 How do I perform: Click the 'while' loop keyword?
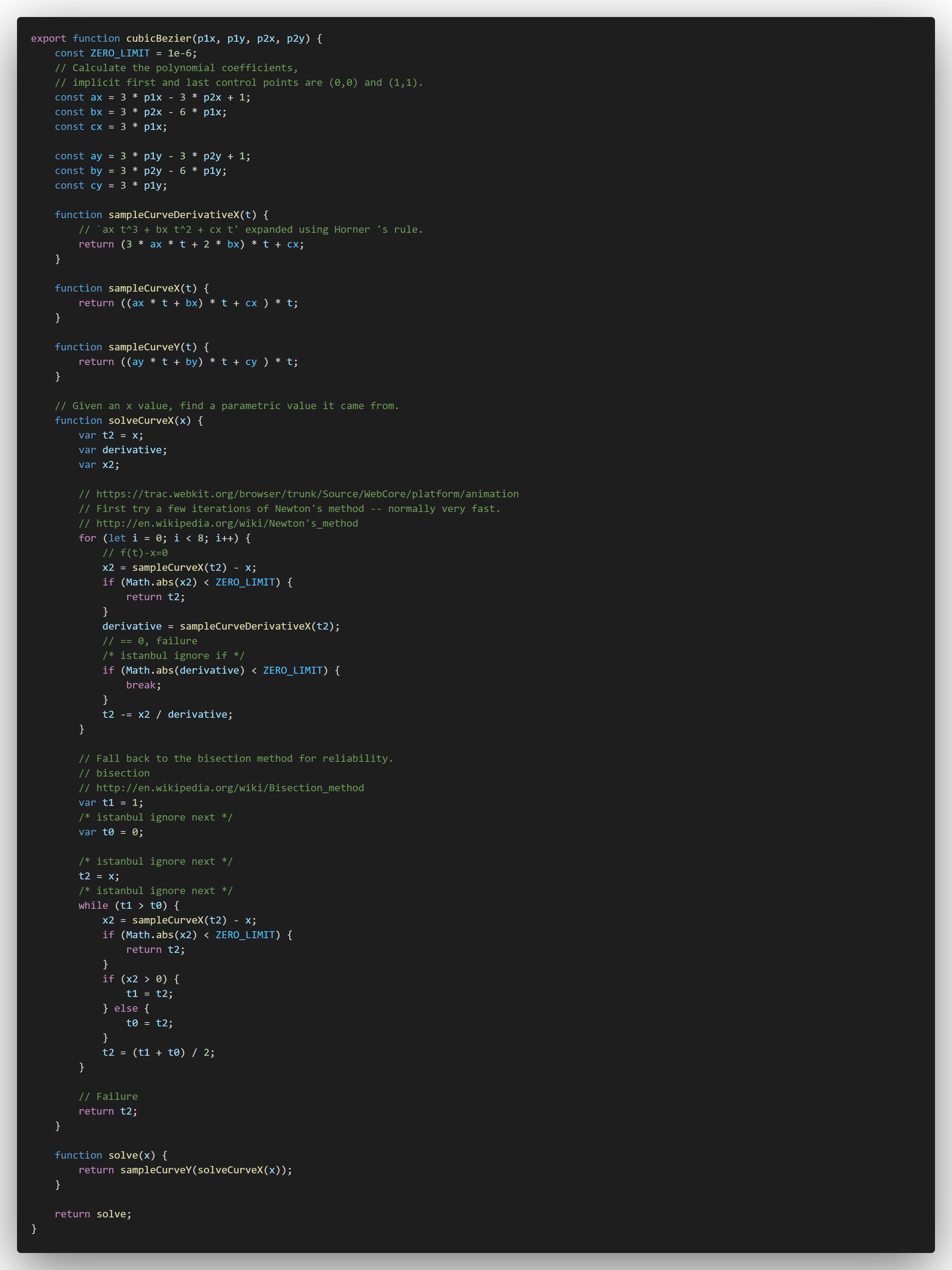[93, 905]
